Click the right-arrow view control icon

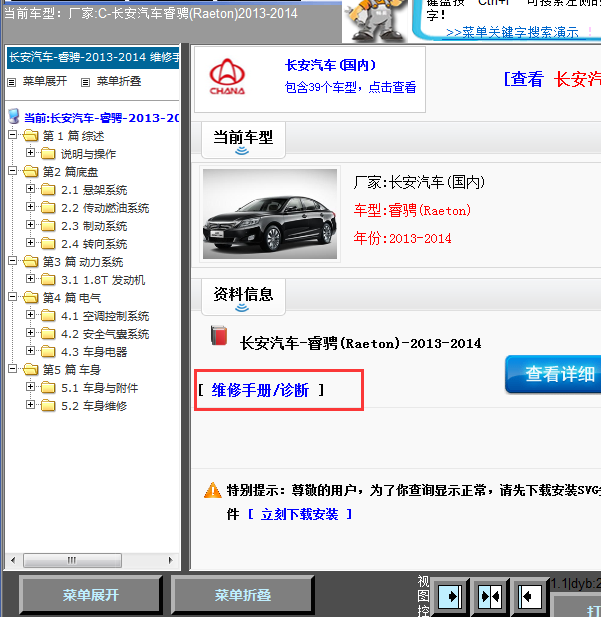449,597
